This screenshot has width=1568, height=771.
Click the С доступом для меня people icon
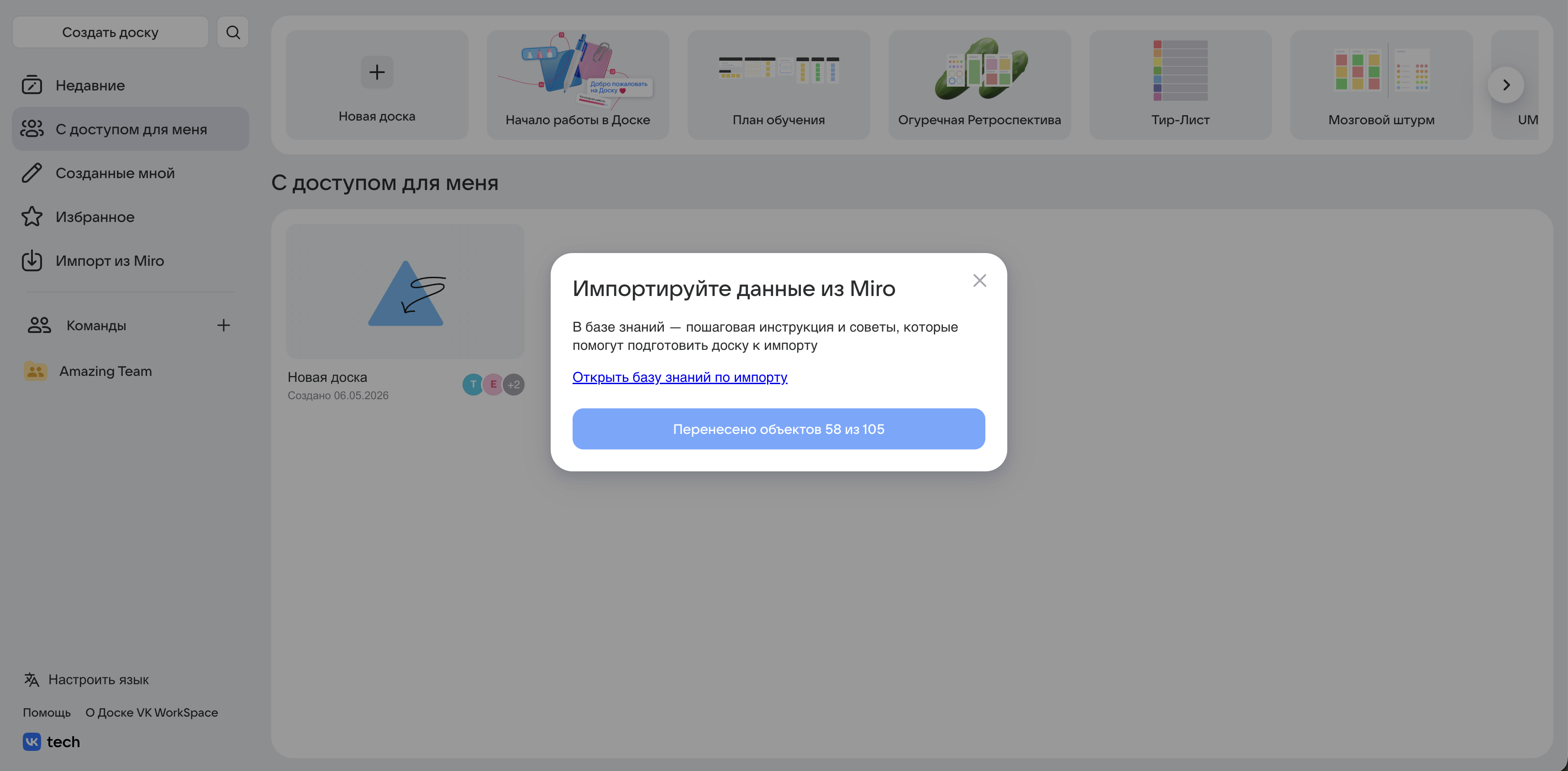32,129
